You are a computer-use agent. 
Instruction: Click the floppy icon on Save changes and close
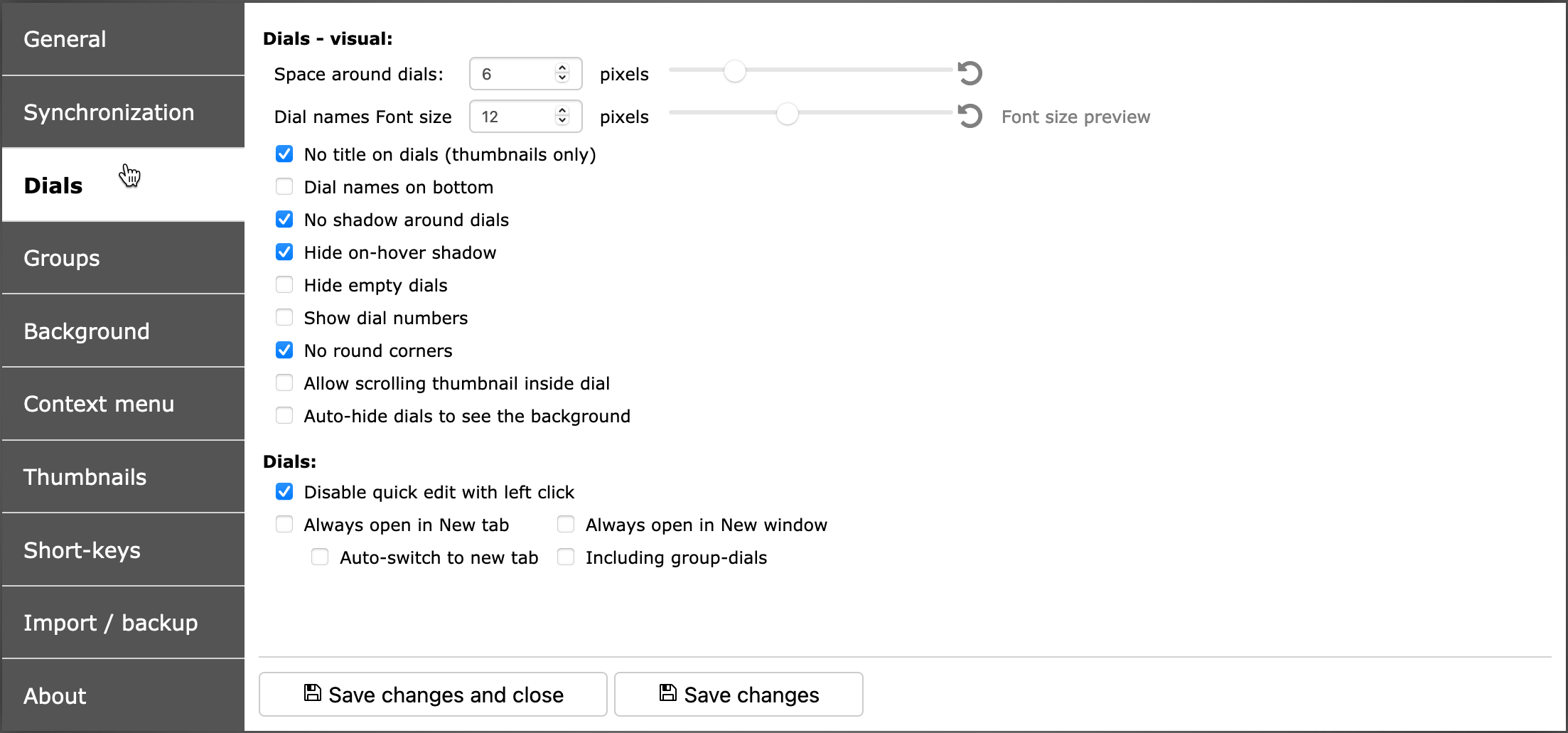[312, 692]
